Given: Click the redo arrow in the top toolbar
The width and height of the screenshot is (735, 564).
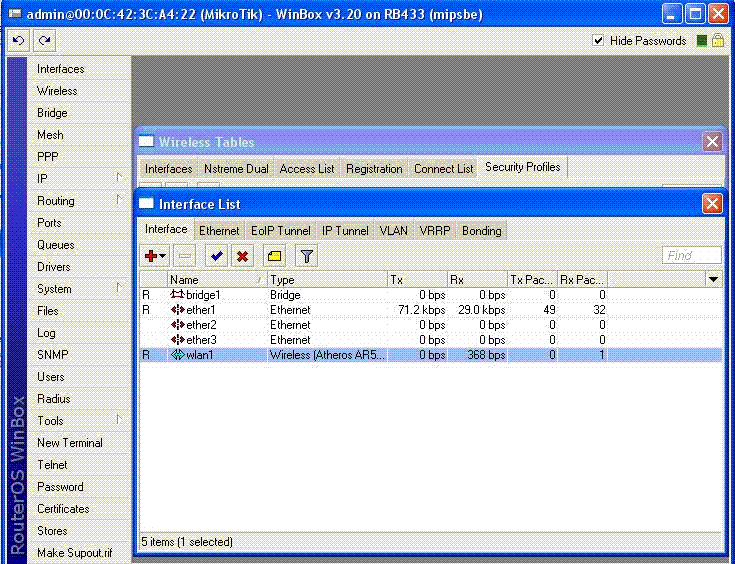Looking at the screenshot, I should [x=43, y=40].
